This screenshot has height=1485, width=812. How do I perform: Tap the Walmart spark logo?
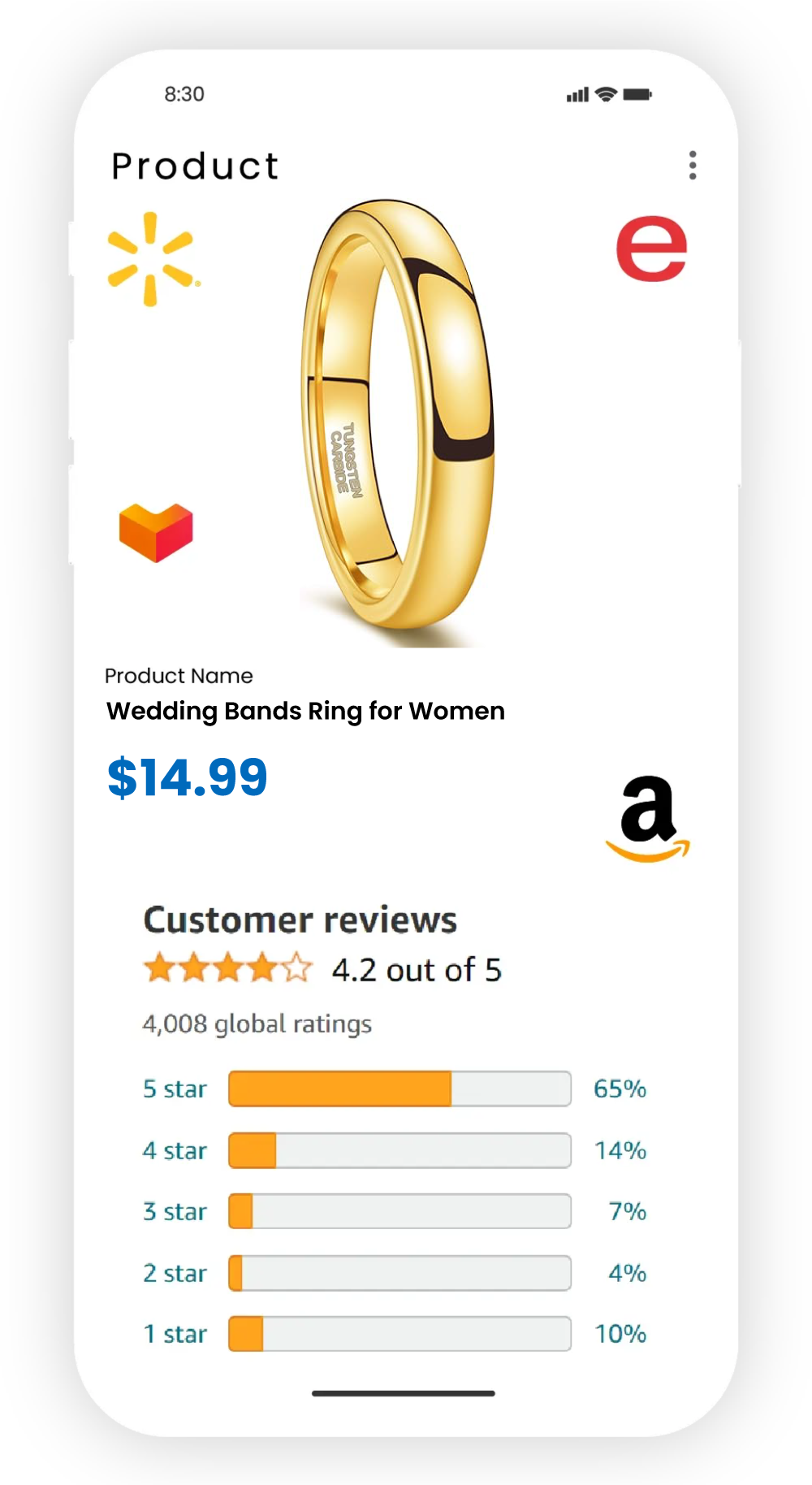152,260
